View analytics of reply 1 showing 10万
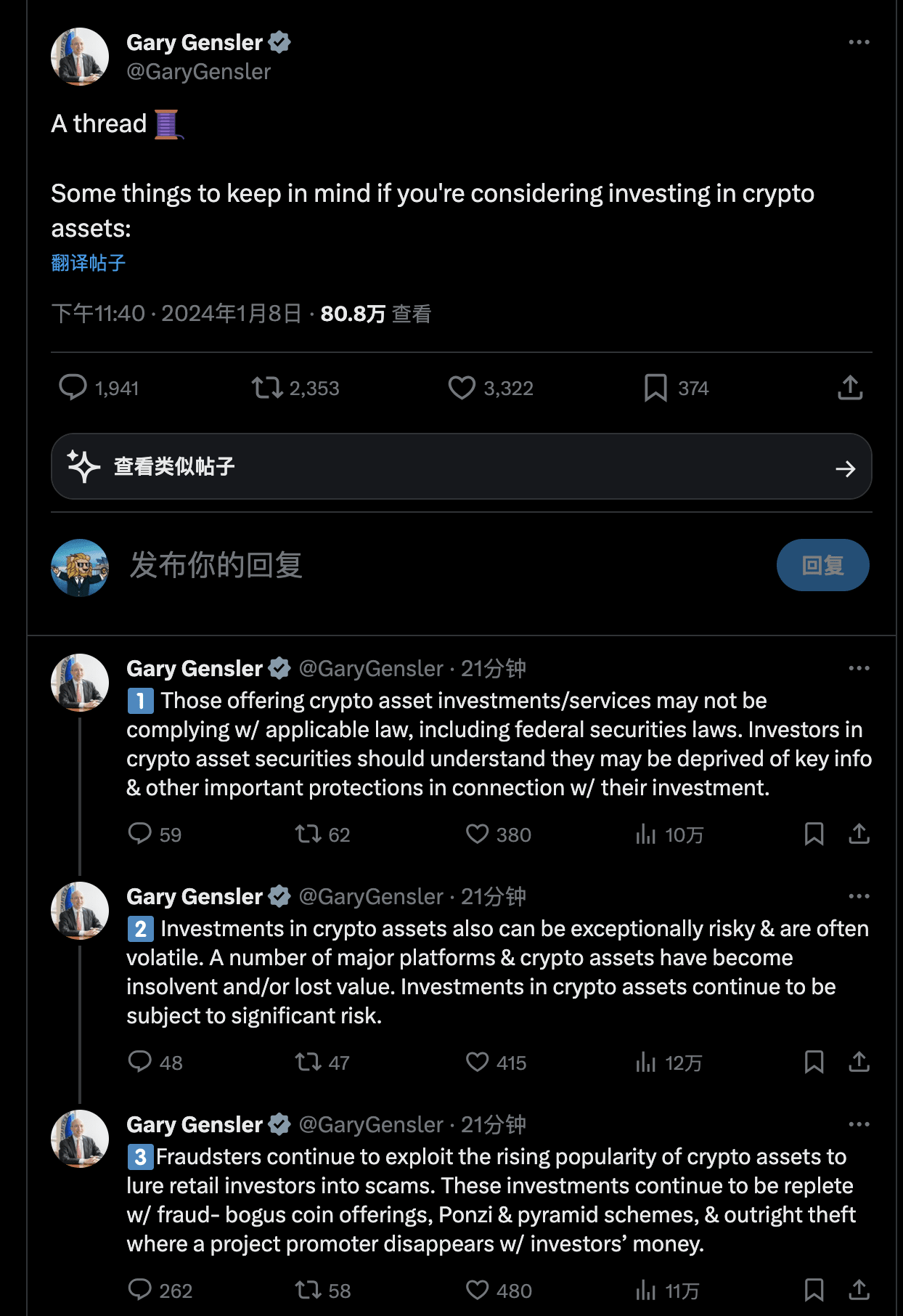This screenshot has width=903, height=1316. [669, 834]
